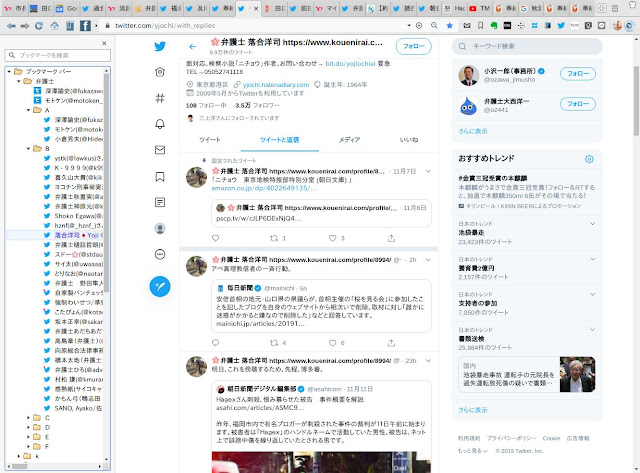The image size is (640, 473).
Task: Click browser back arrow
Action: pyautogui.click(x=11, y=26)
